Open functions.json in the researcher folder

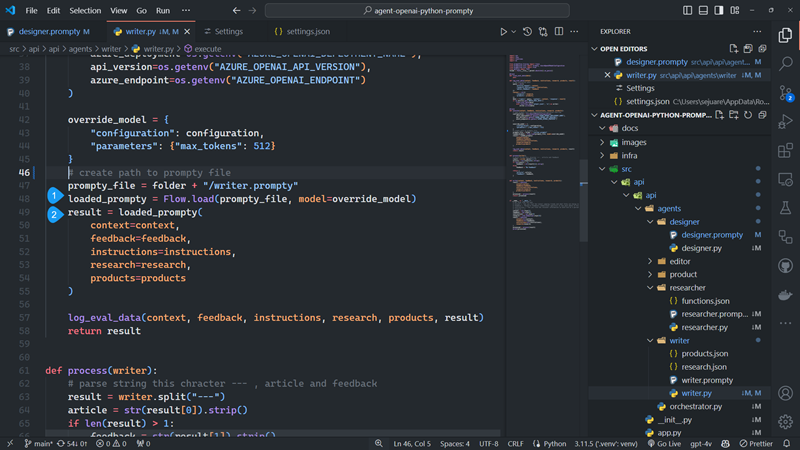[x=705, y=301]
